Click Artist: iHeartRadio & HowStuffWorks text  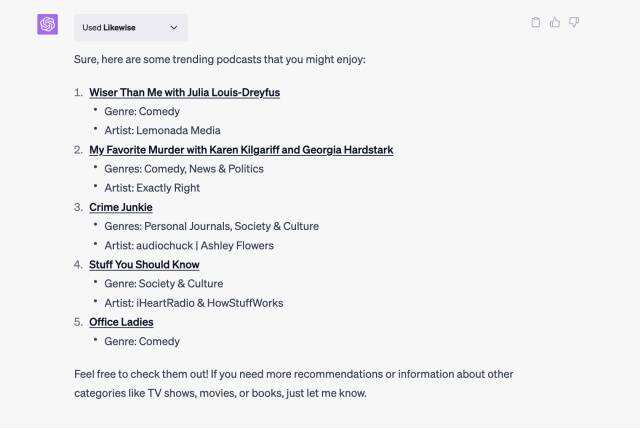pos(203,303)
